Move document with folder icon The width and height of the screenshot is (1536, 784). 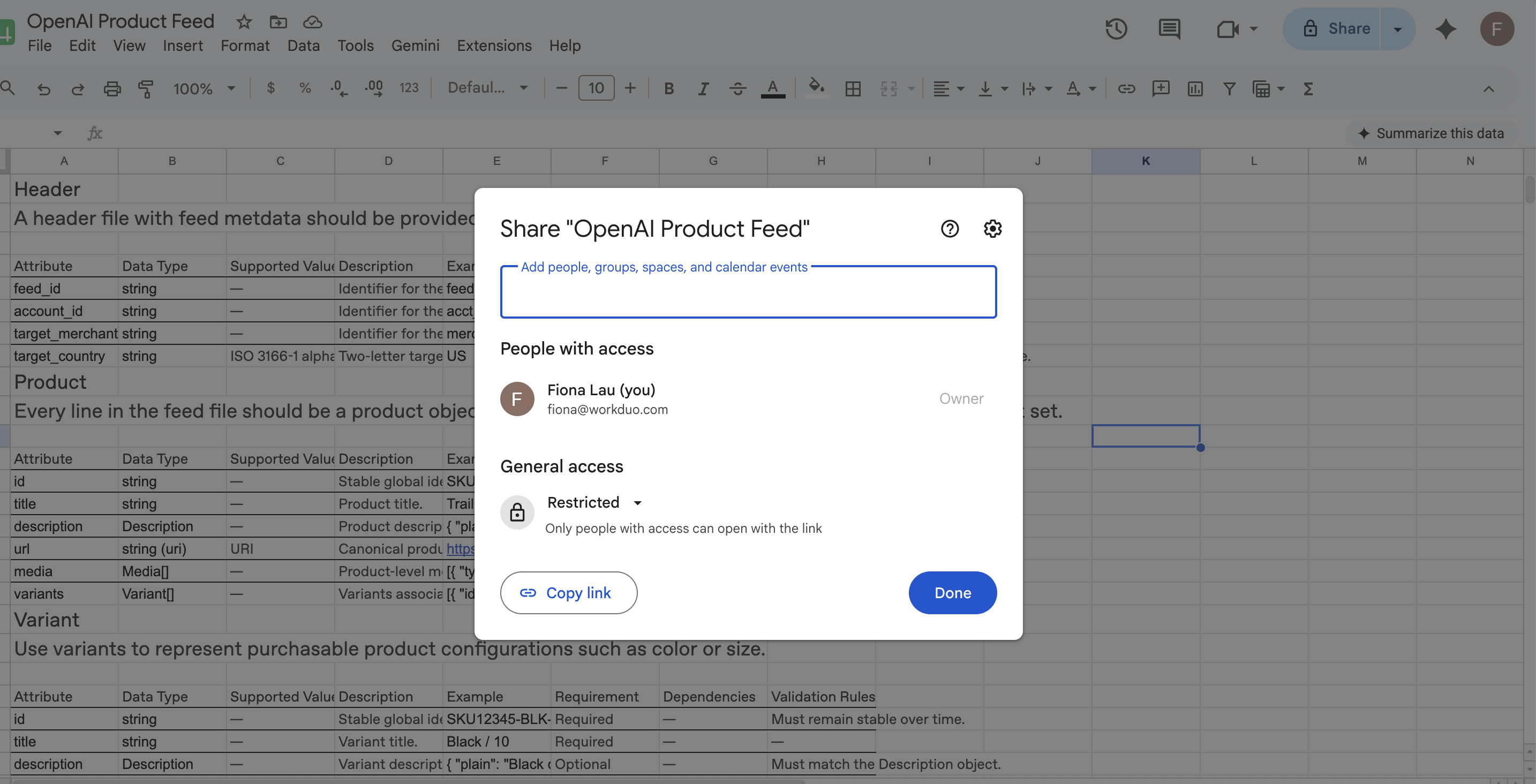[278, 22]
